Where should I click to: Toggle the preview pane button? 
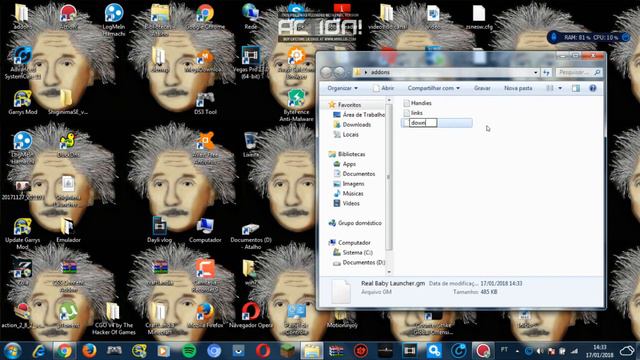pyautogui.click(x=576, y=88)
